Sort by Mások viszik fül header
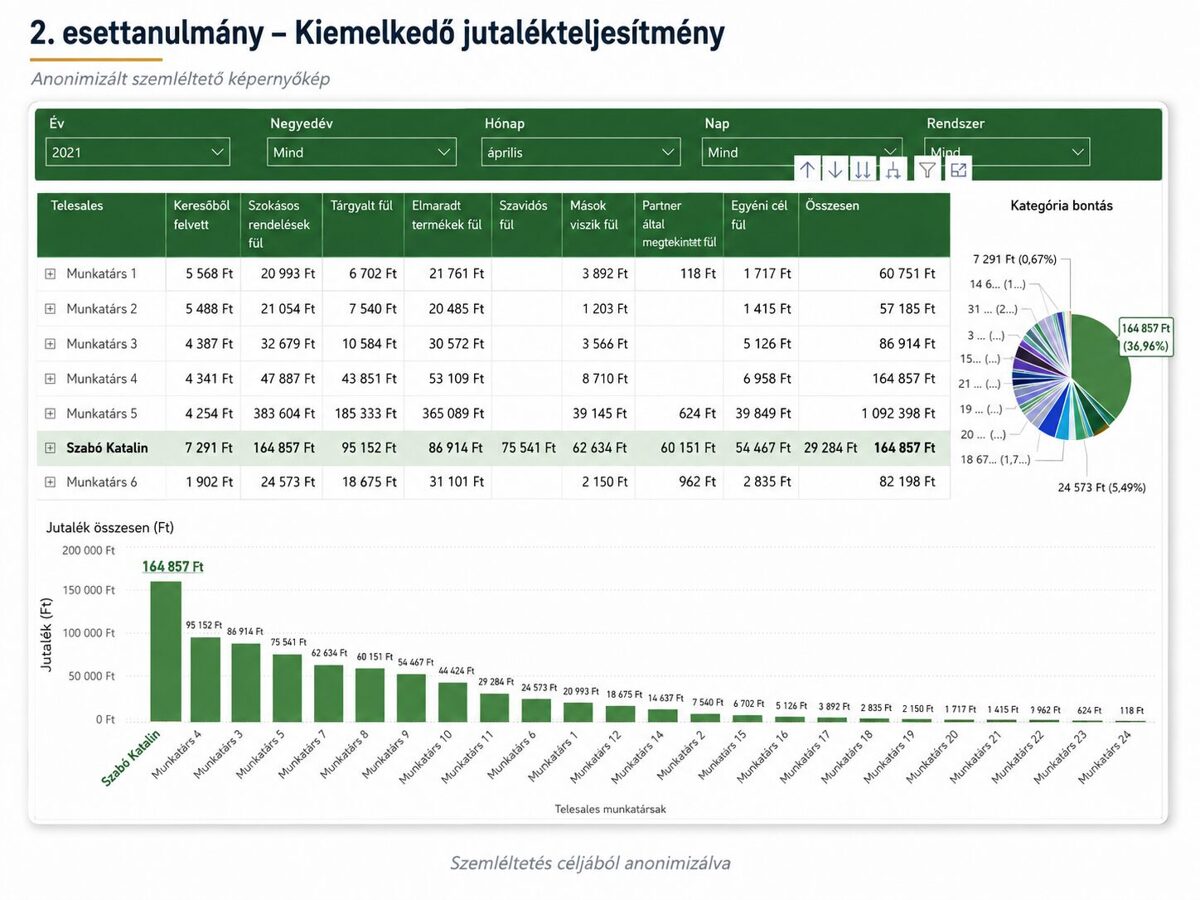 pyautogui.click(x=598, y=224)
